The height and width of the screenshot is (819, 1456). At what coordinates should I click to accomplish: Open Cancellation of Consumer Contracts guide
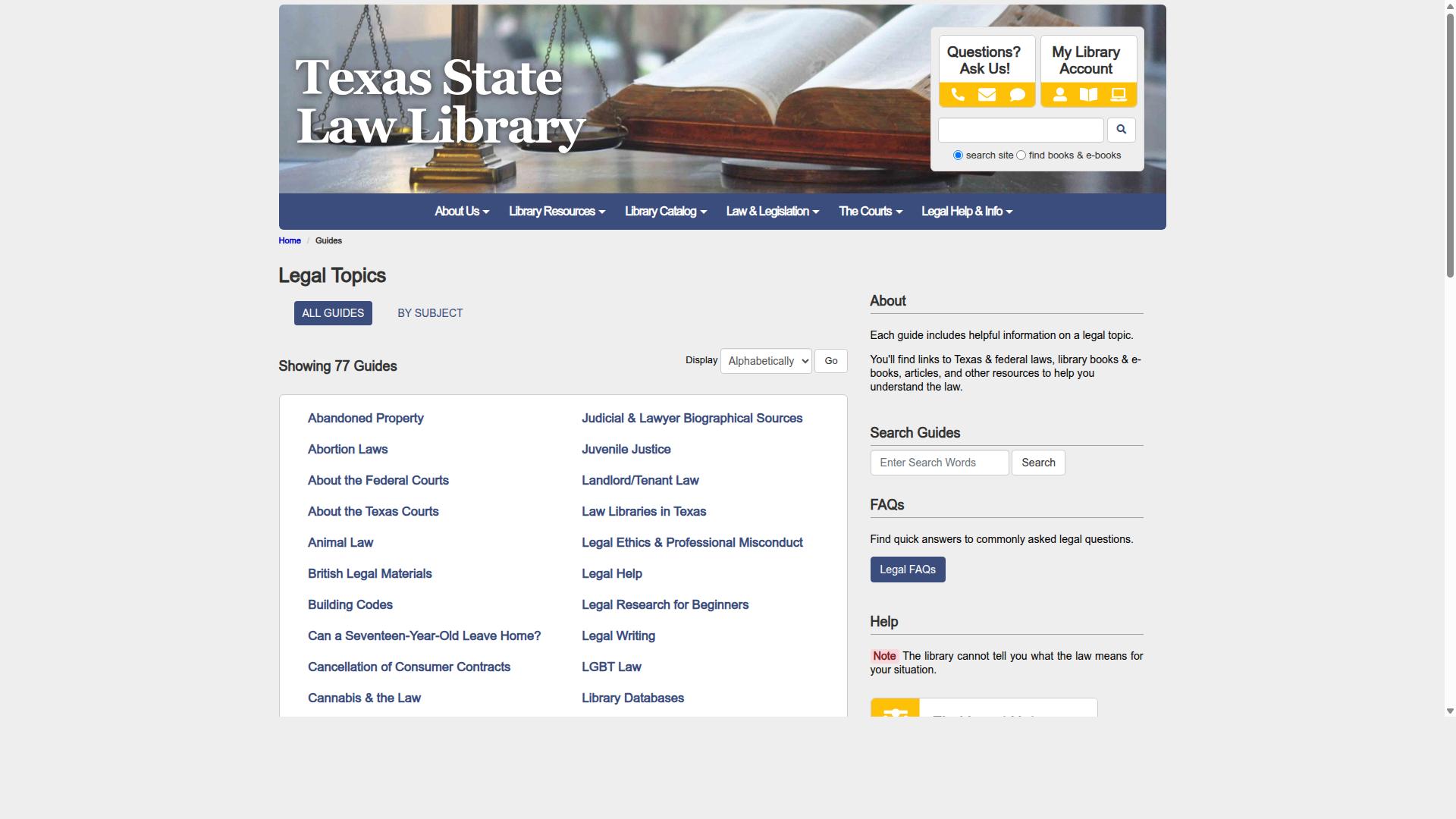coord(409,667)
